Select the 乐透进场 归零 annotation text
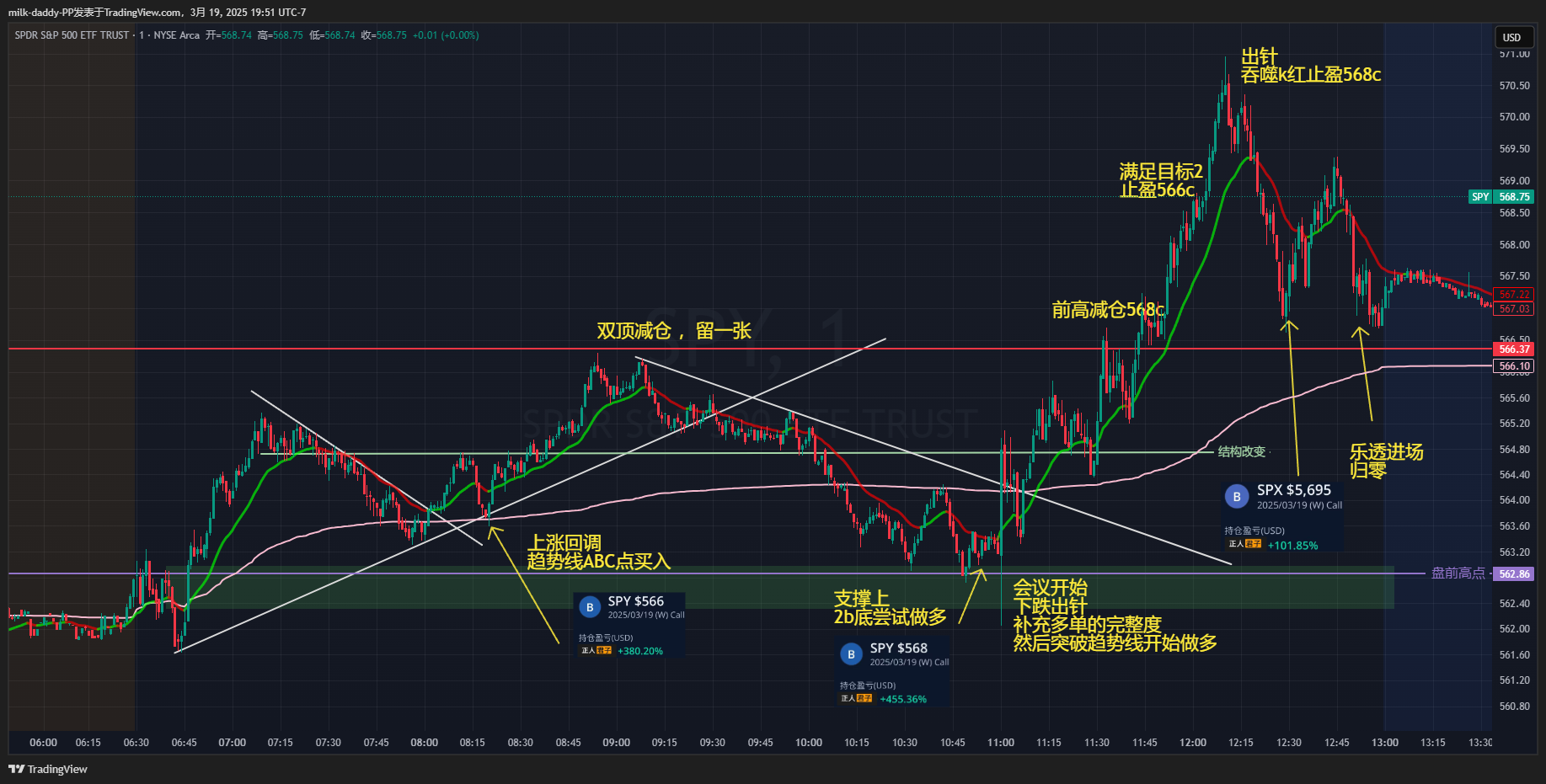The height and width of the screenshot is (784, 1546). 1386,461
